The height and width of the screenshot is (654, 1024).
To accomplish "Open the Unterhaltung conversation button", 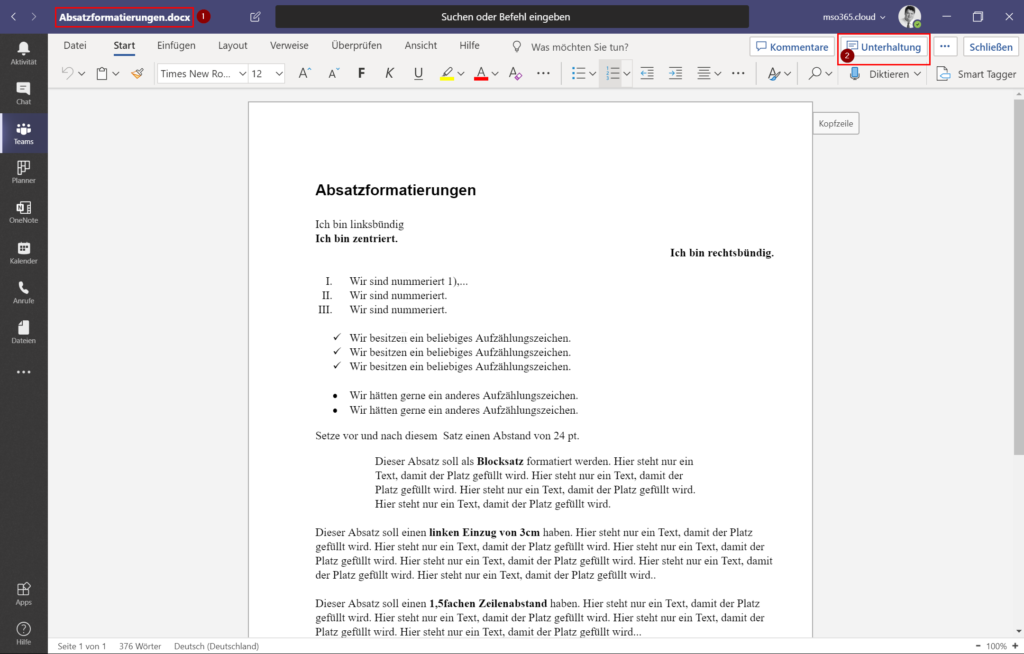I will [884, 46].
